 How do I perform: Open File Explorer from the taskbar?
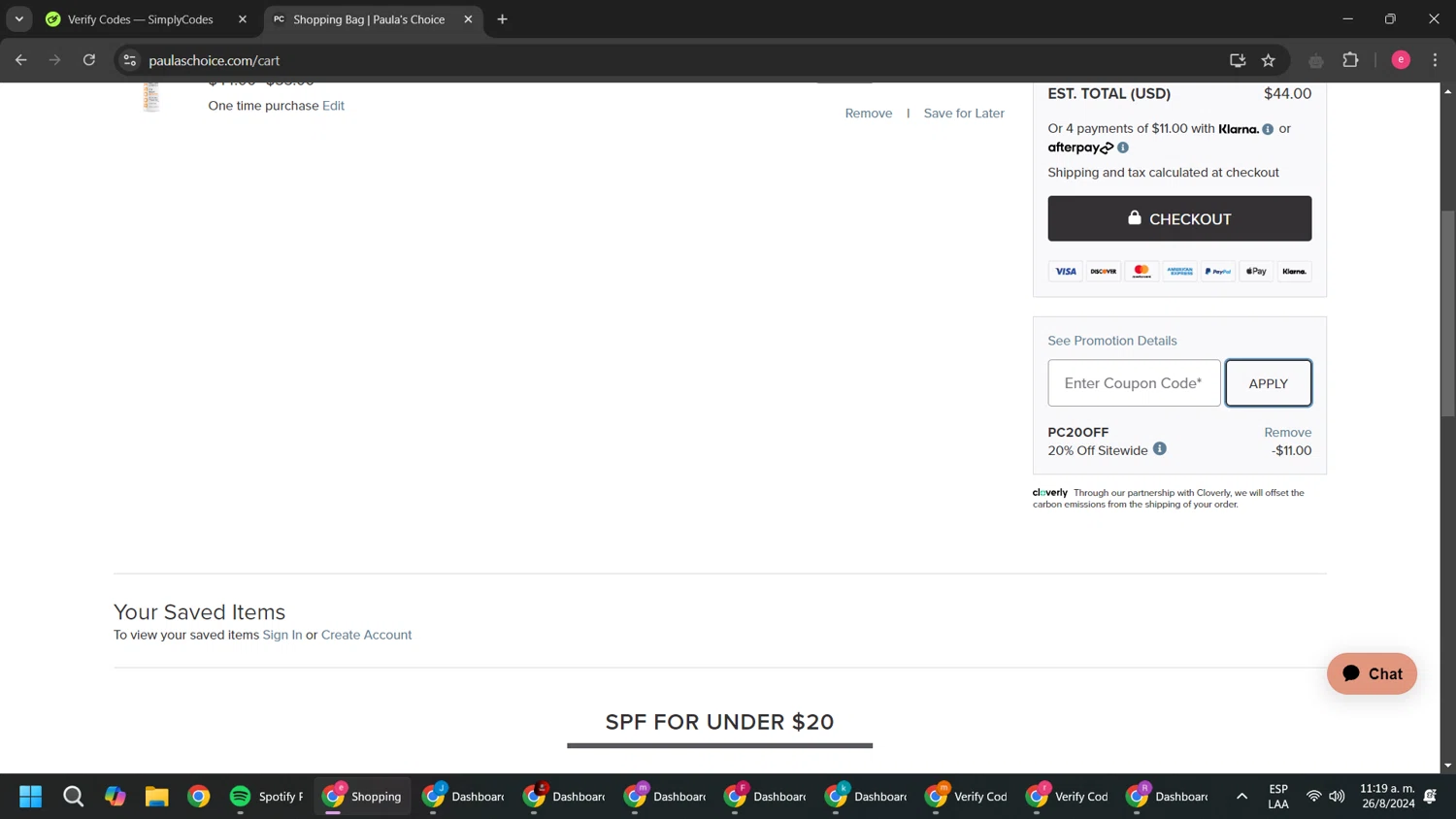point(157,797)
